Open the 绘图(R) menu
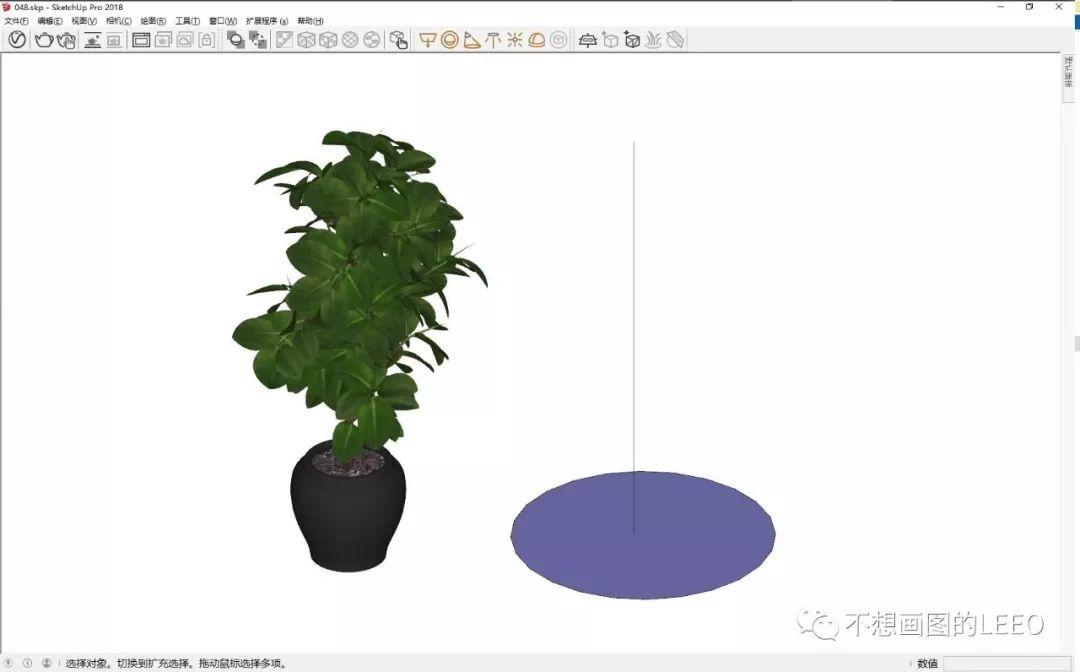This screenshot has width=1080, height=672. pyautogui.click(x=153, y=21)
